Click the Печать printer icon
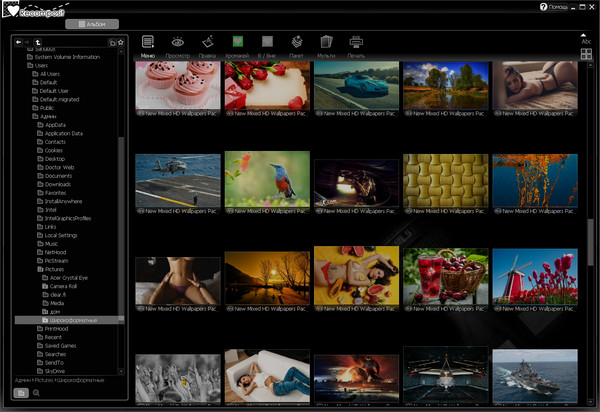Image resolution: width=600 pixels, height=412 pixels. click(x=356, y=43)
